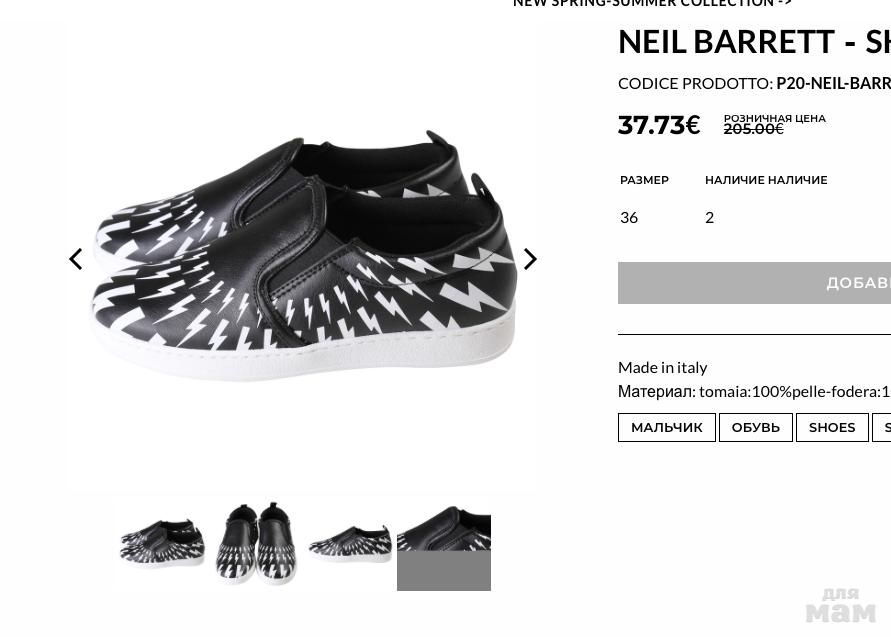Click the availability quantity 2
Viewport: 891px width, 637px height.
709,217
